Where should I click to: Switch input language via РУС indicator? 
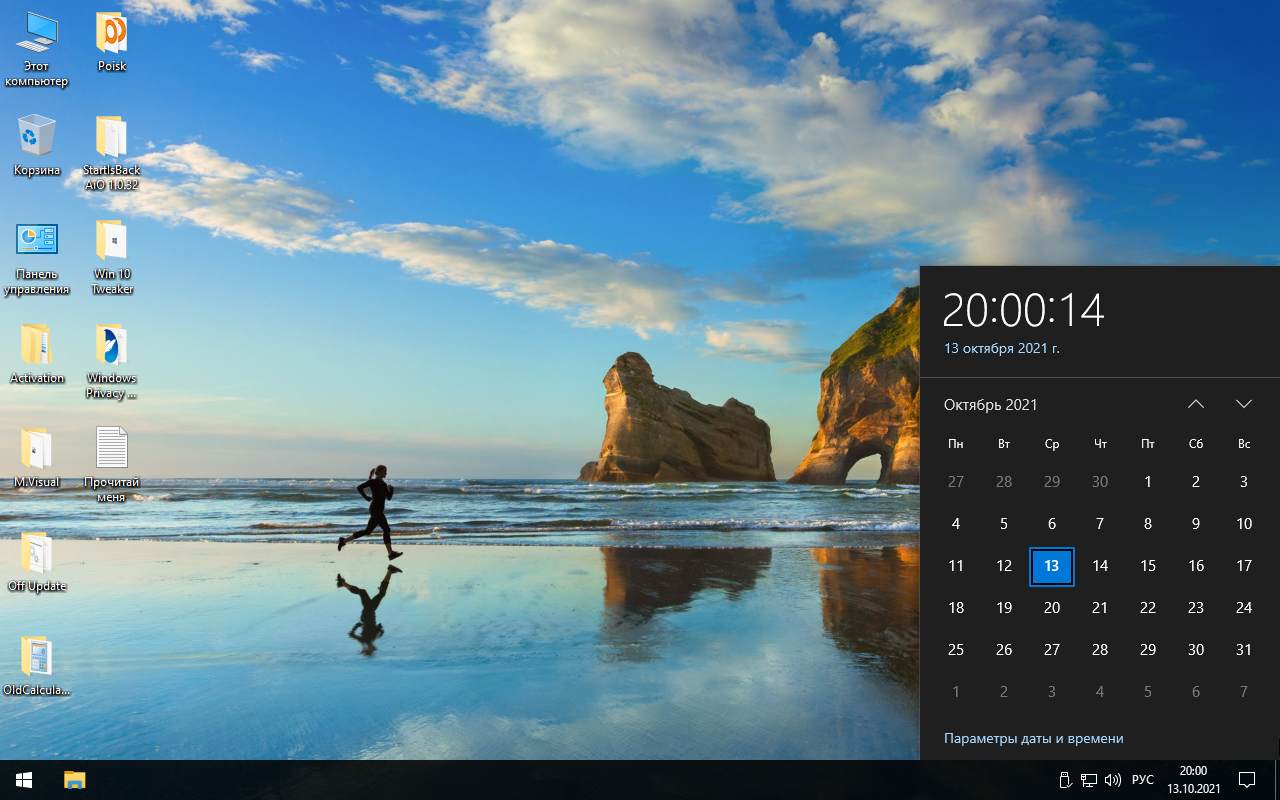point(1142,779)
